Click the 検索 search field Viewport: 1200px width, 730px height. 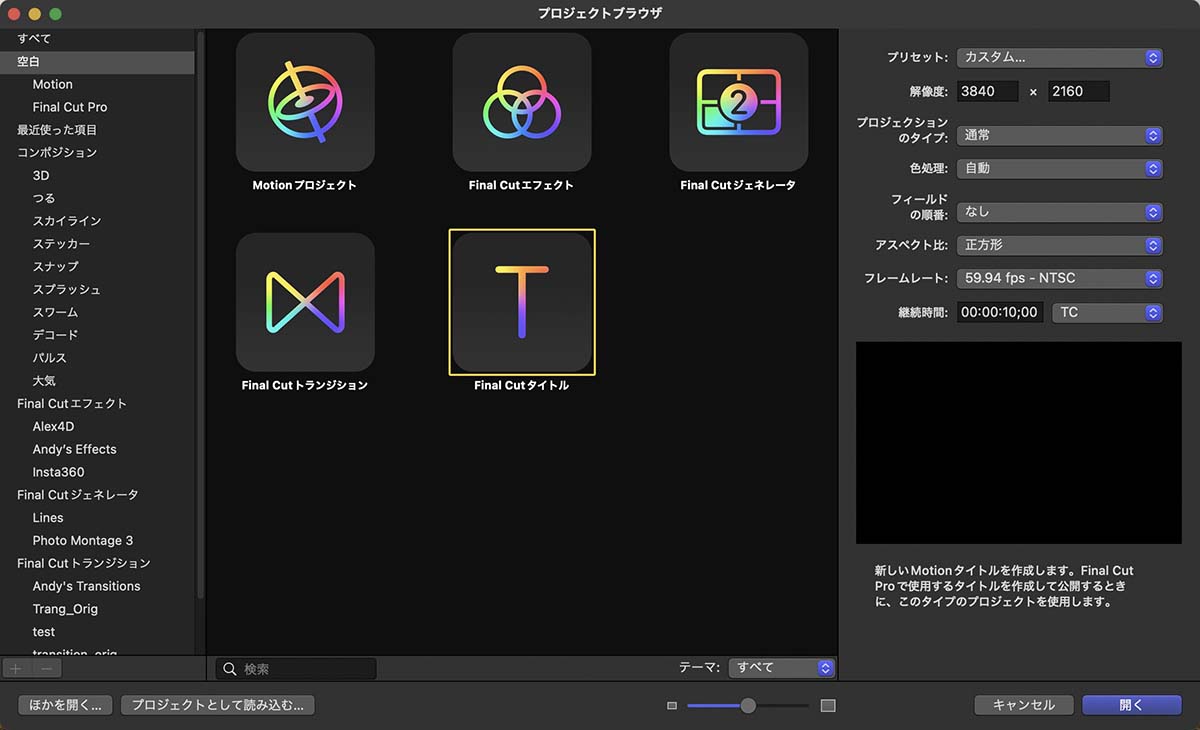(x=296, y=669)
